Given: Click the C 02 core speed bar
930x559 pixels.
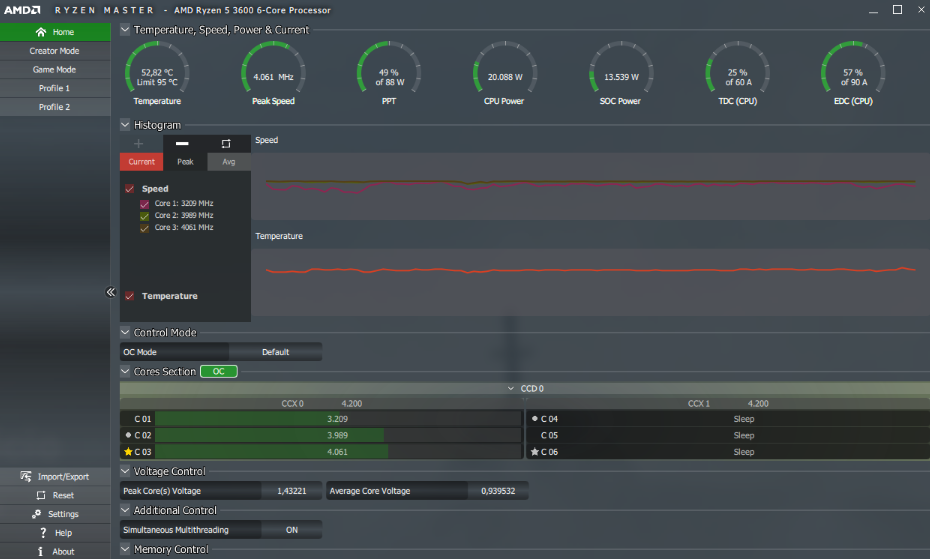Looking at the screenshot, I should pyautogui.click(x=338, y=435).
